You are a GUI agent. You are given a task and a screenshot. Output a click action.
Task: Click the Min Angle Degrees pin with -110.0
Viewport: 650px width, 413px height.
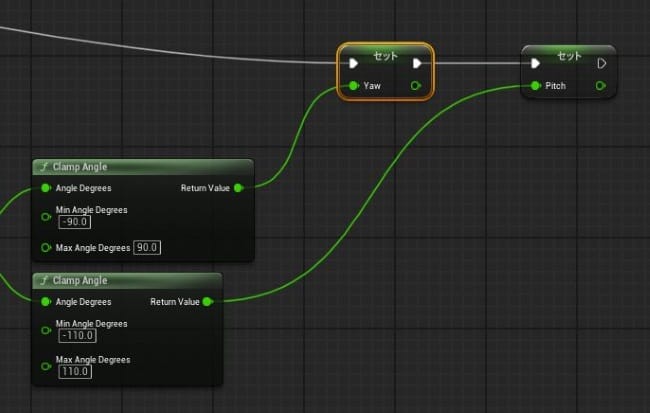click(x=46, y=330)
